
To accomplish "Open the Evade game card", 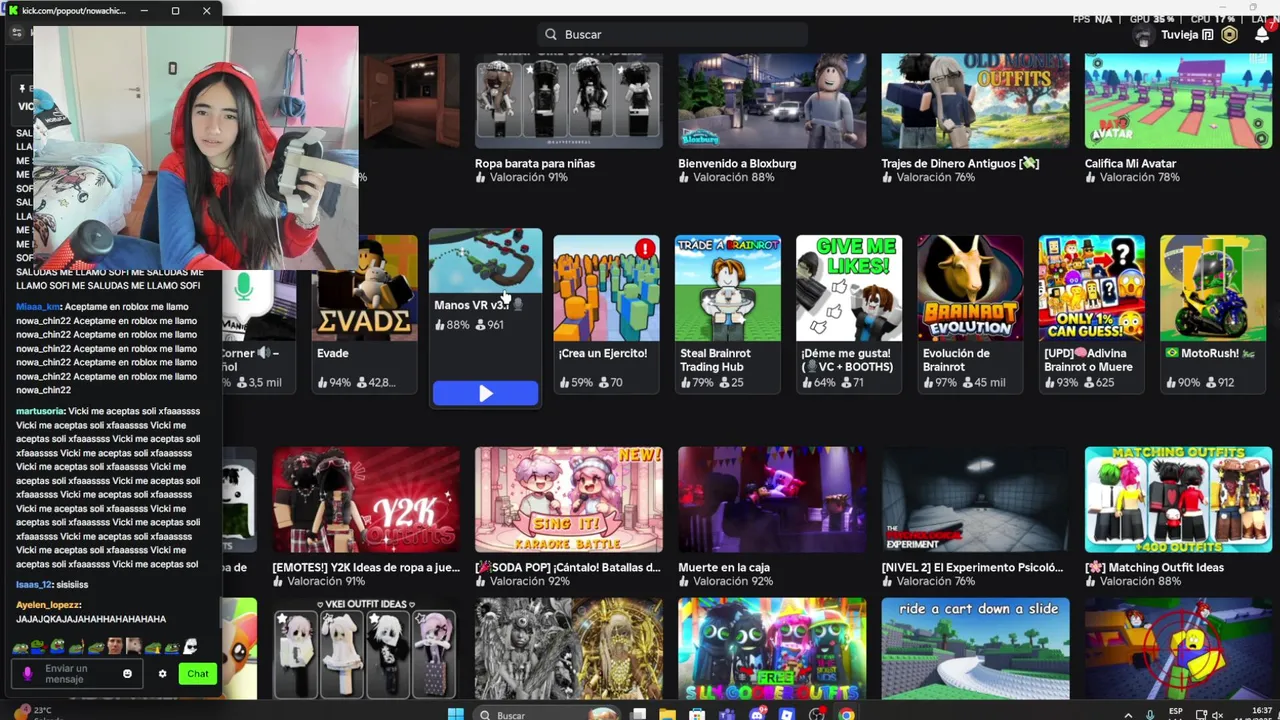I will pyautogui.click(x=364, y=313).
